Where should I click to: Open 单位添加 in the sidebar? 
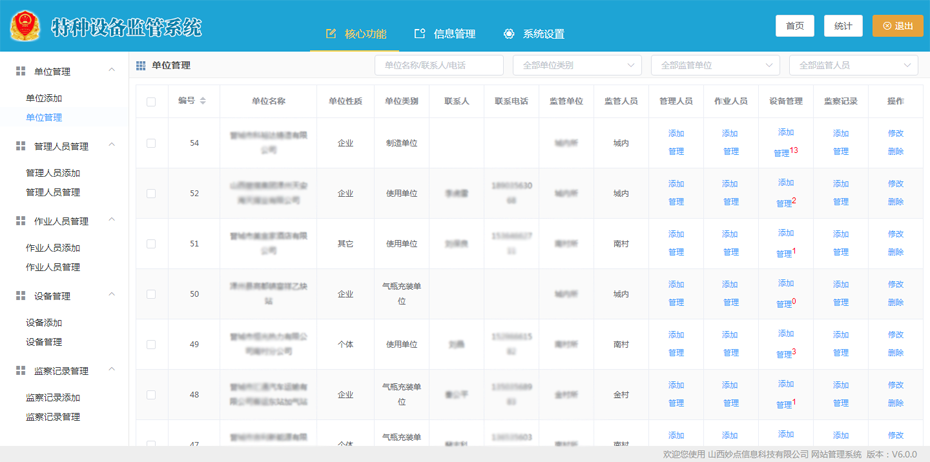tap(44, 98)
